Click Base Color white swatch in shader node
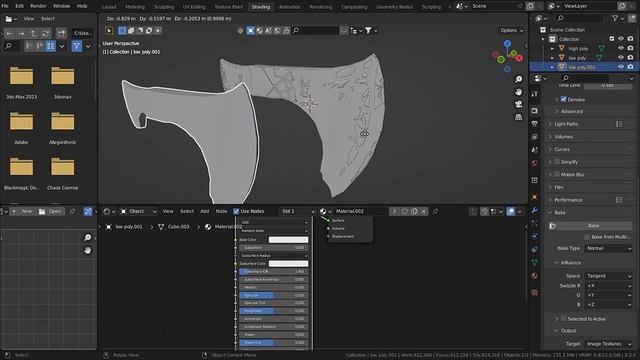Viewport: 640px width, 360px height. (x=288, y=240)
